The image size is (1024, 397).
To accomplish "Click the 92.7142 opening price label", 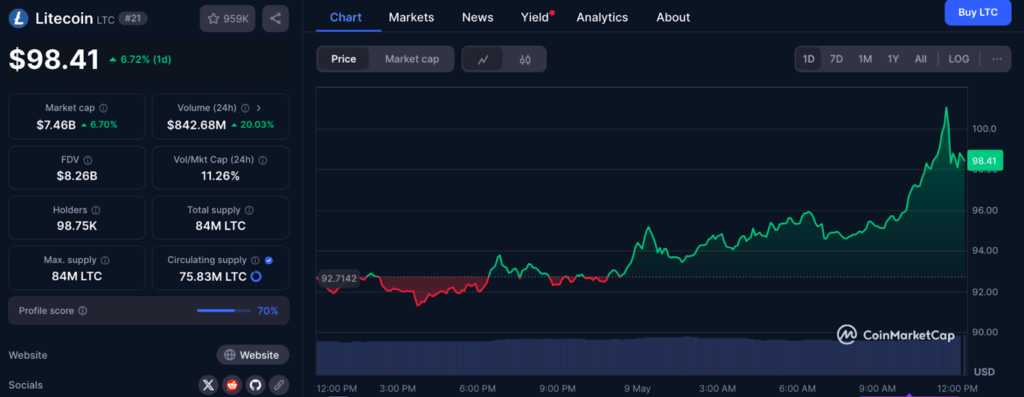I will (338, 279).
